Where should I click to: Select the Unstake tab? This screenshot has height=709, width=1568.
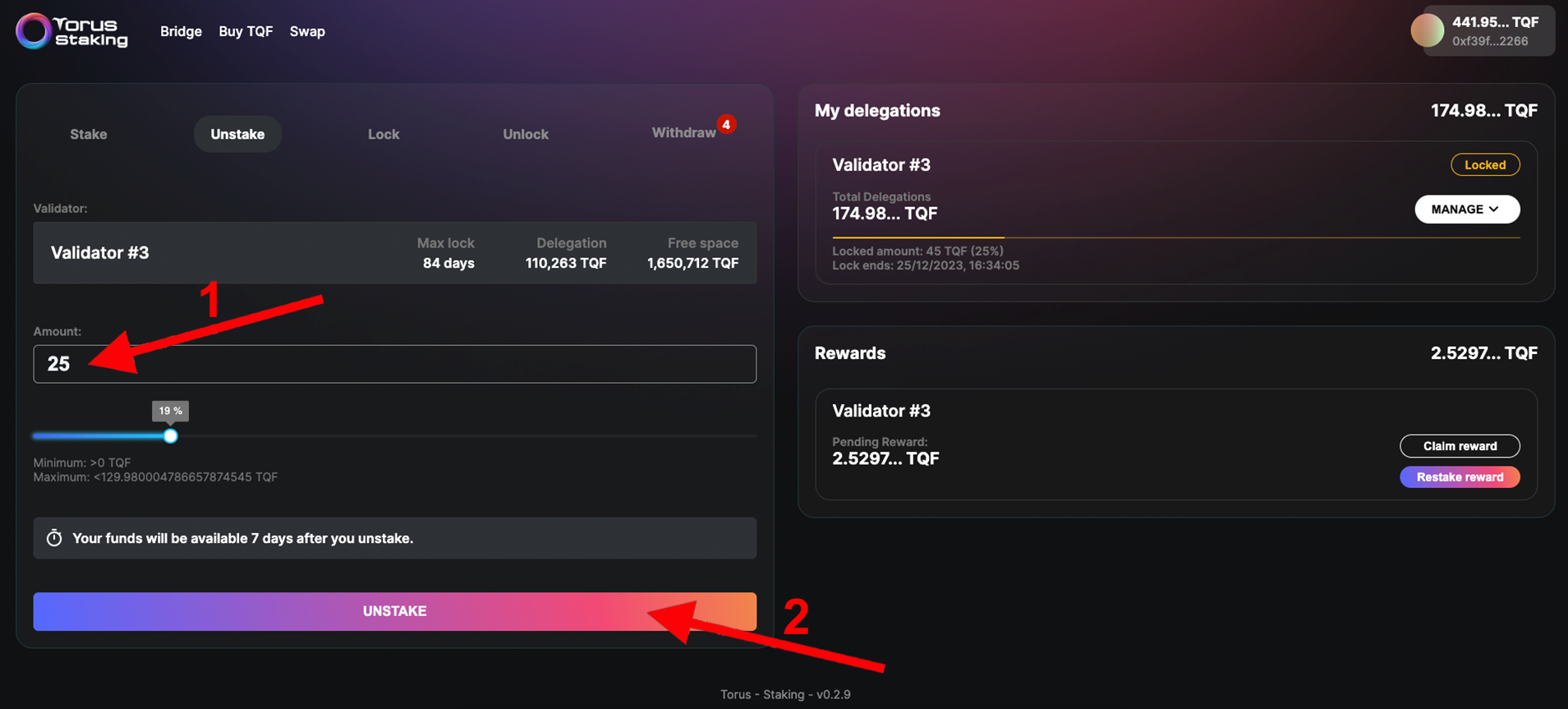[x=237, y=134]
